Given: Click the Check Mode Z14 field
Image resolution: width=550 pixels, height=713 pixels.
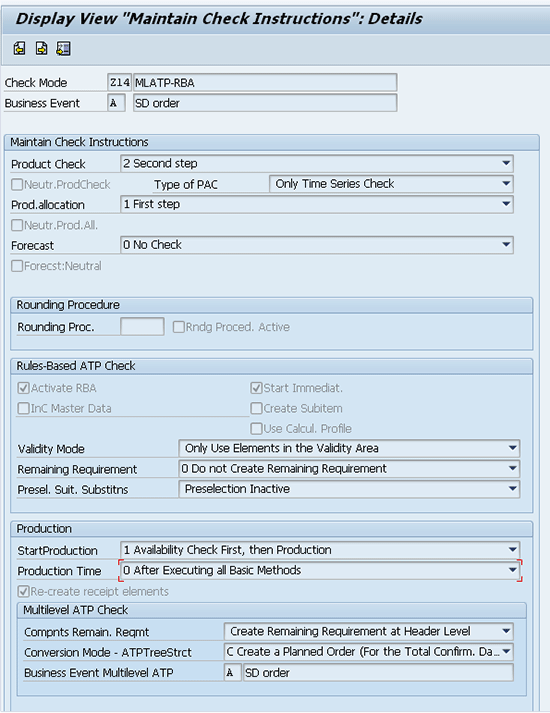Looking at the screenshot, I should 120,82.
